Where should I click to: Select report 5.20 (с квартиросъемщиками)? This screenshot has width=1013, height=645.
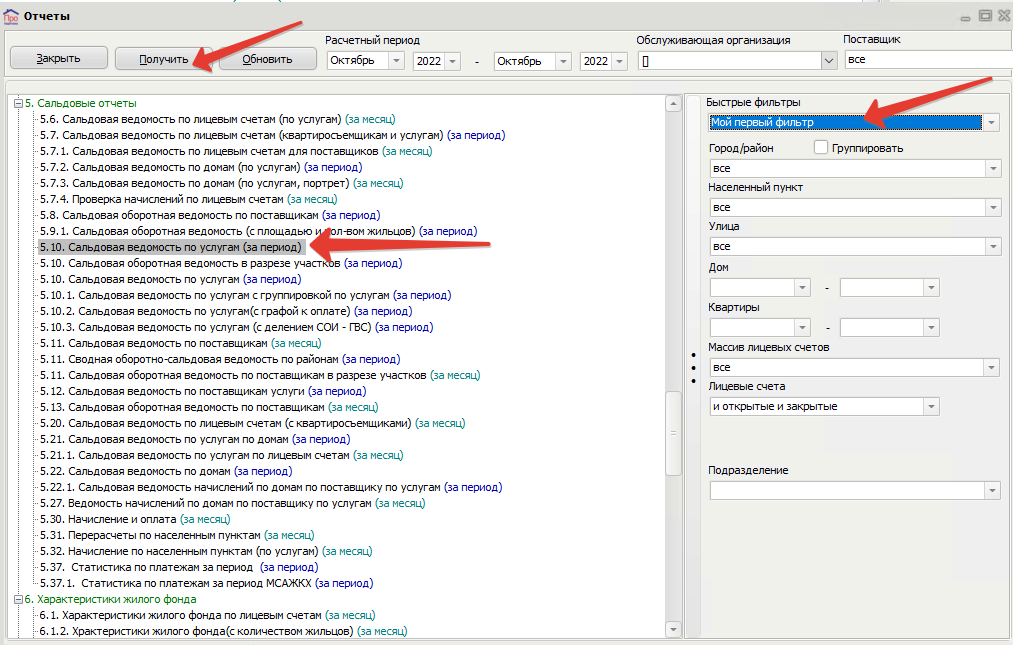252,423
